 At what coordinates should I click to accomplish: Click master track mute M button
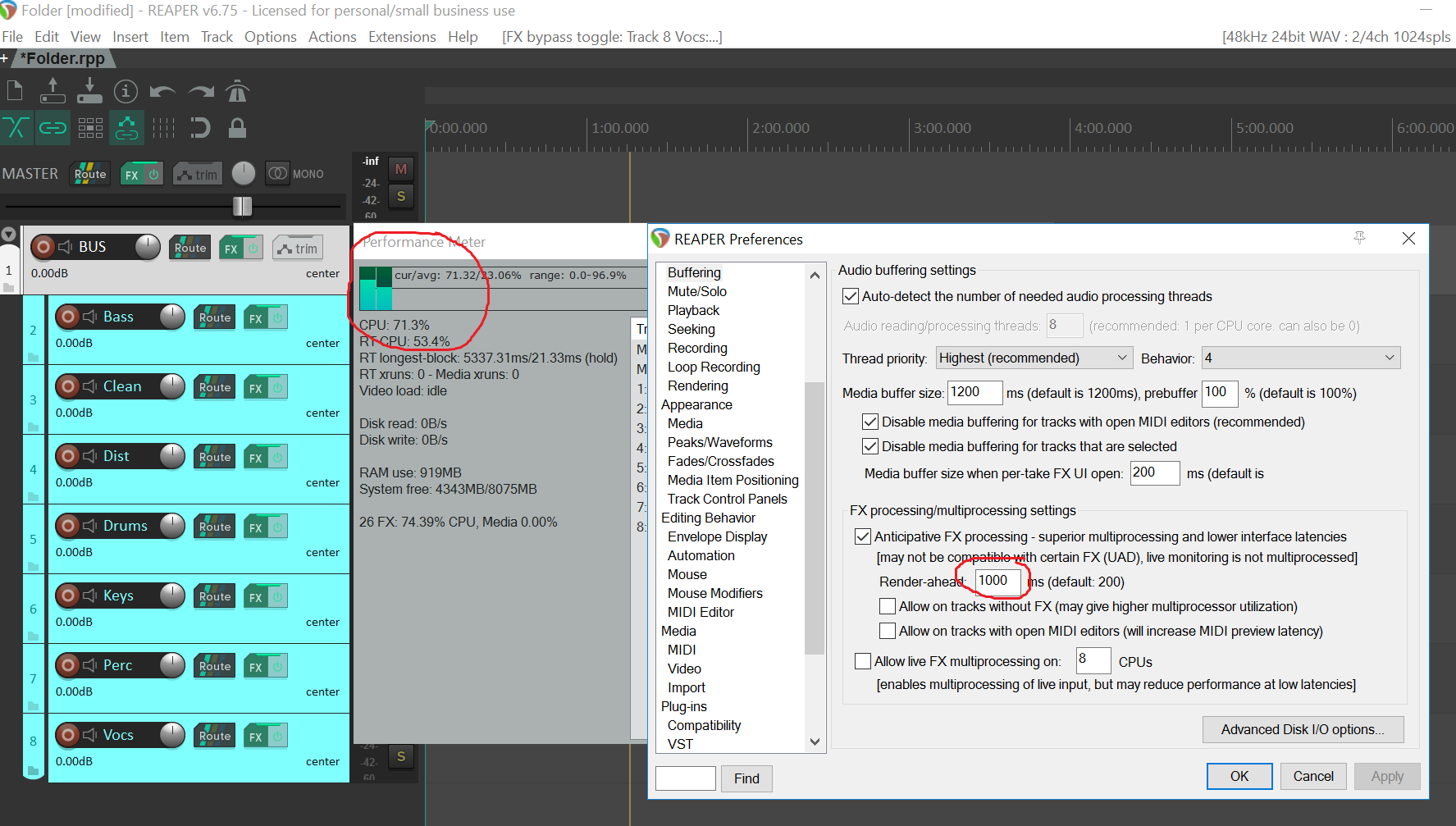[x=400, y=169]
